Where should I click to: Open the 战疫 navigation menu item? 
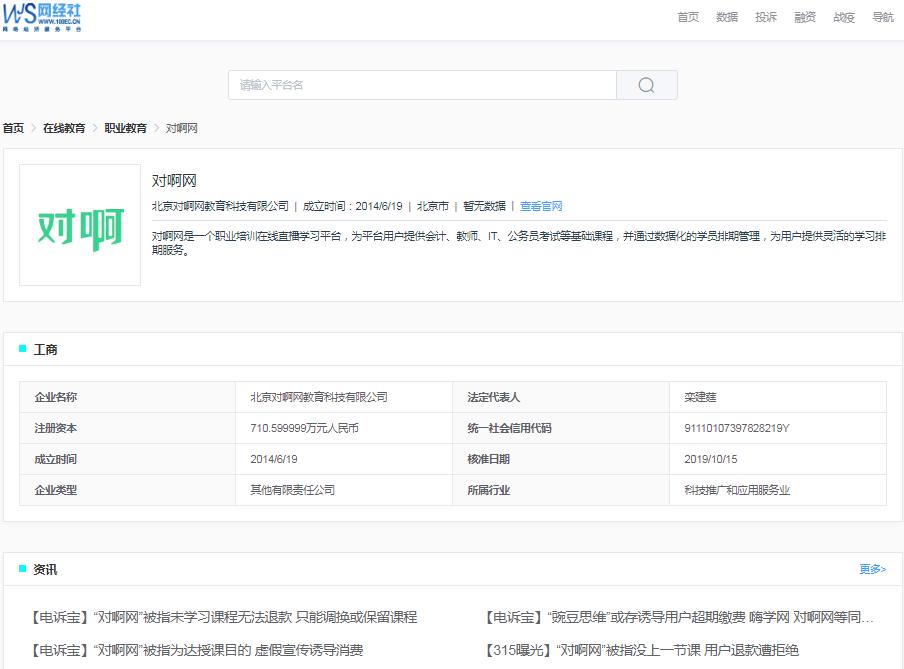pyautogui.click(x=842, y=17)
